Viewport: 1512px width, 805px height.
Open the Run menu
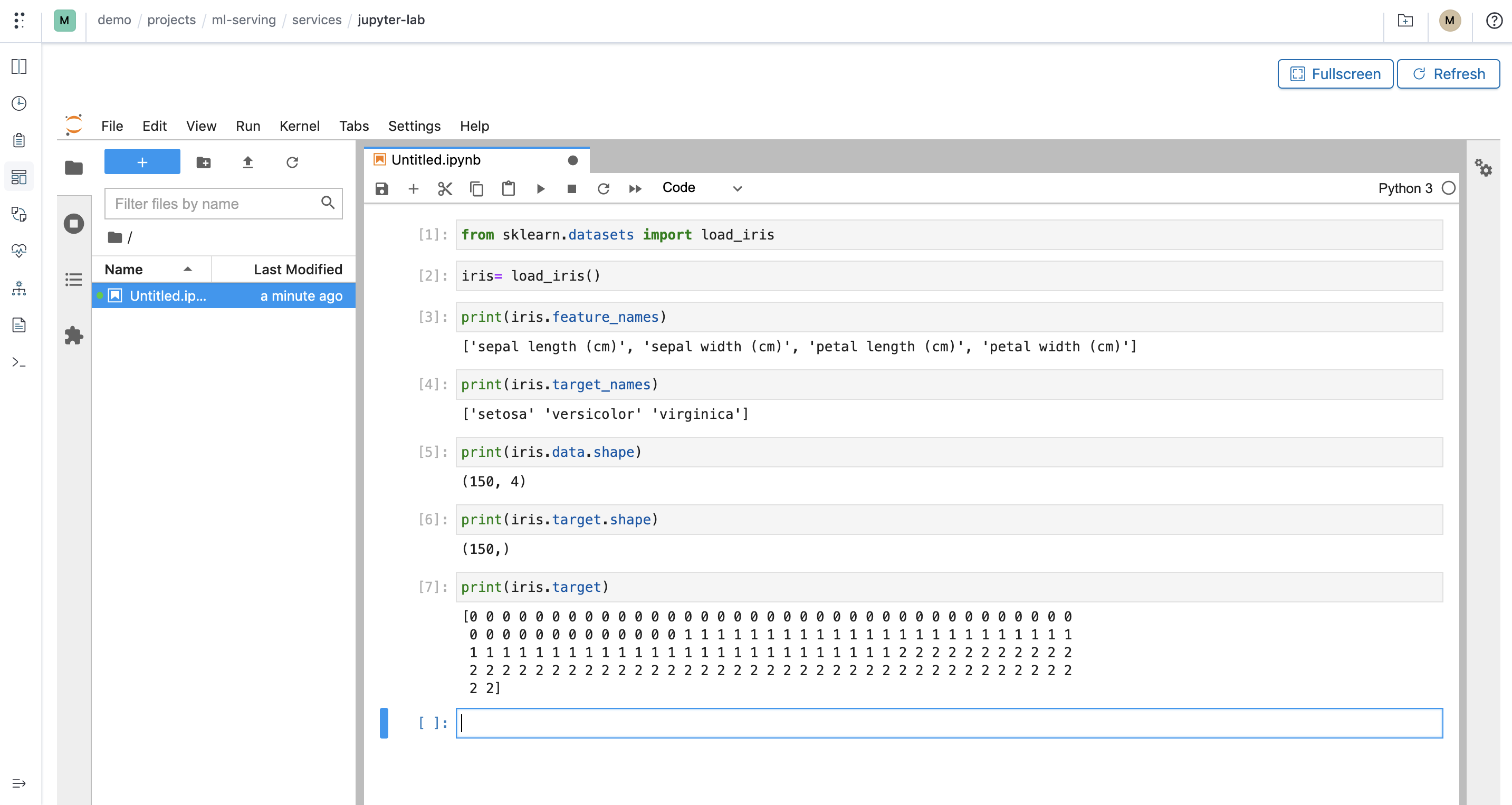[x=248, y=126]
